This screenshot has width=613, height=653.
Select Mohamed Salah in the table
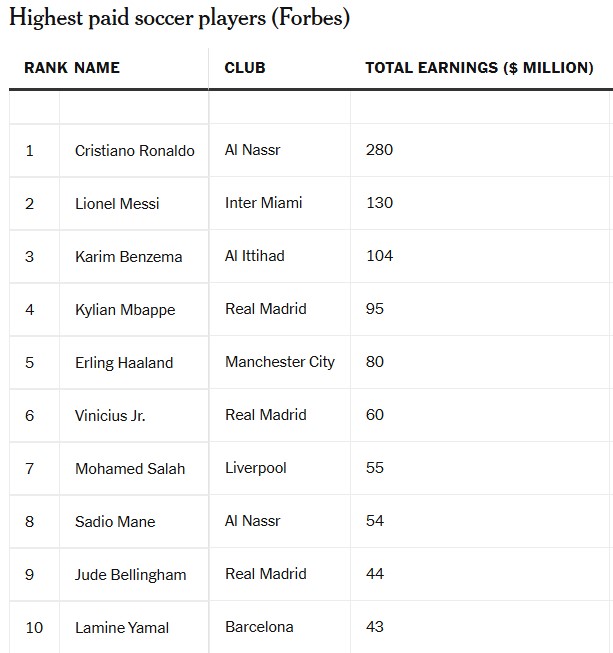tap(130, 469)
